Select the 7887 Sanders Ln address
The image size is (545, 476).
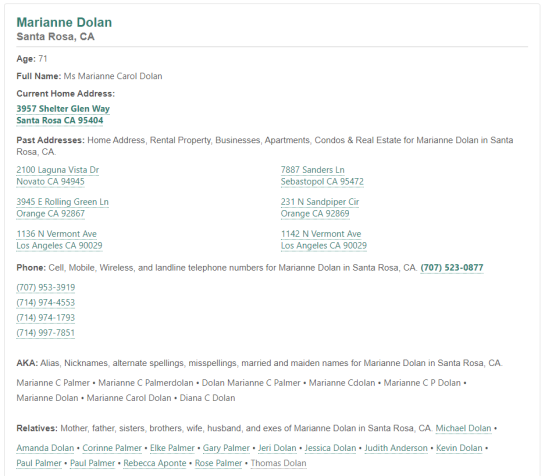point(312,170)
